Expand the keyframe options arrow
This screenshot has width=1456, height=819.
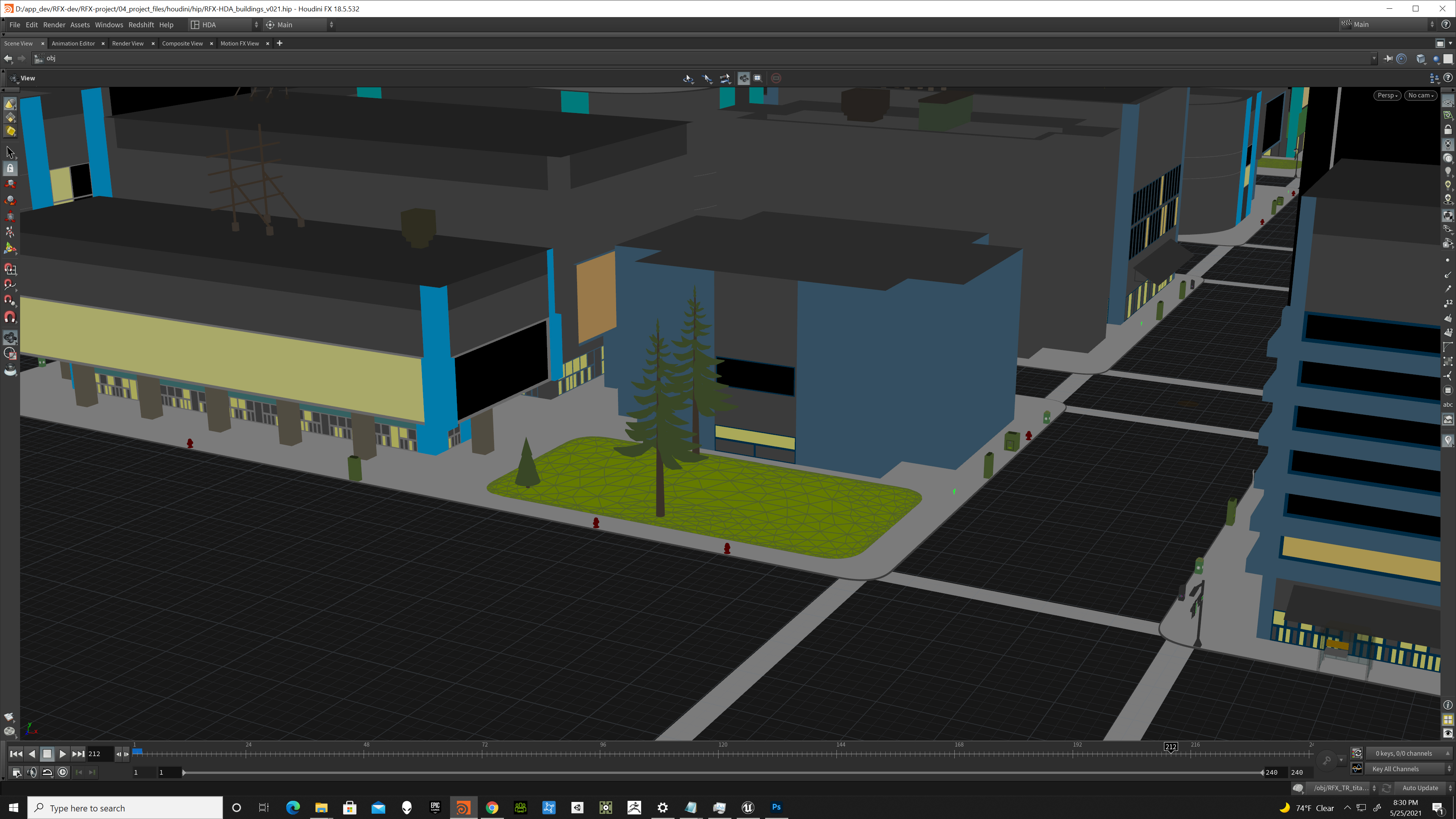click(1341, 760)
